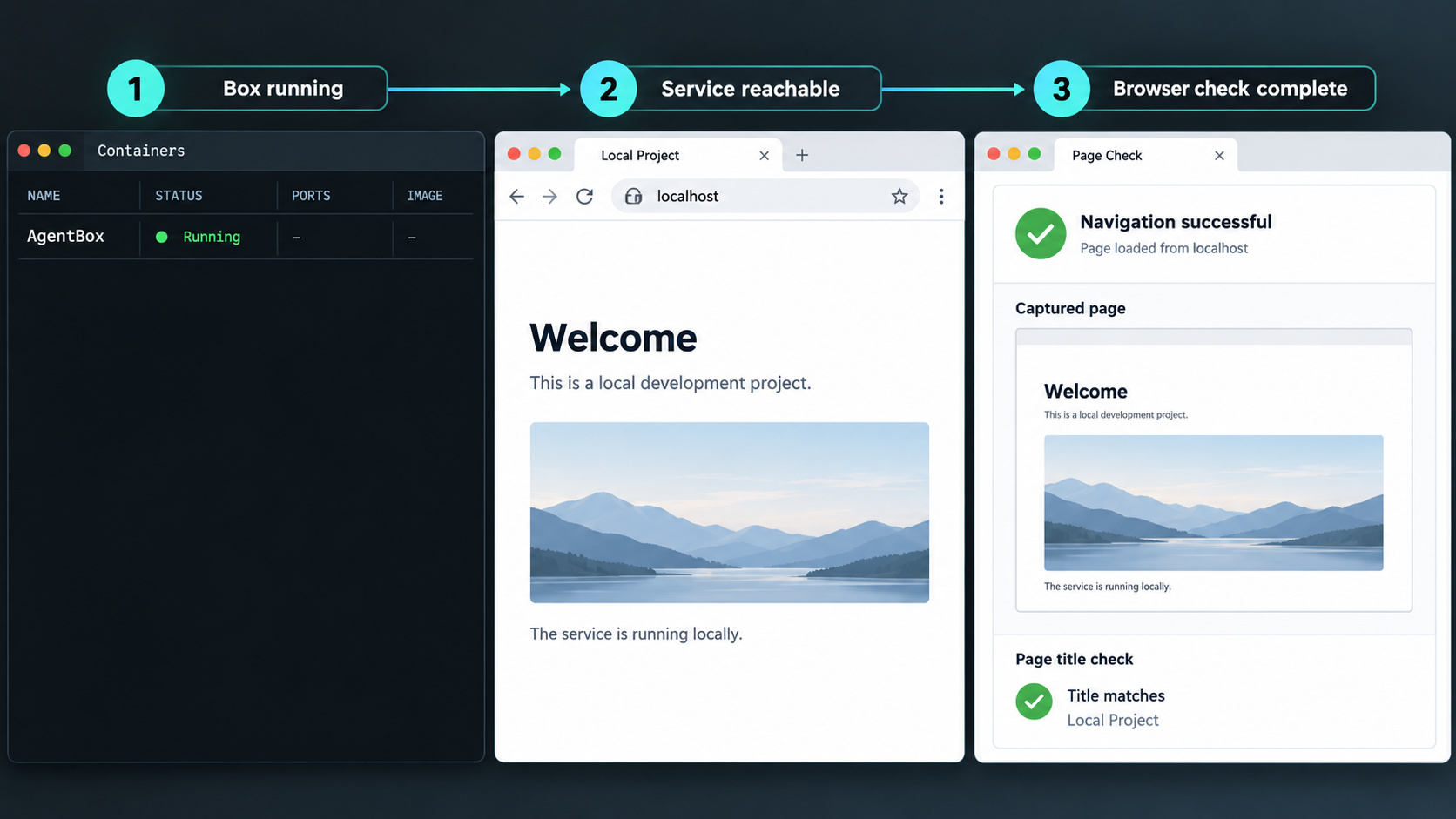Image resolution: width=1456 pixels, height=819 pixels.
Task: Maximize the Page Check window green button
Action: coord(1035,154)
